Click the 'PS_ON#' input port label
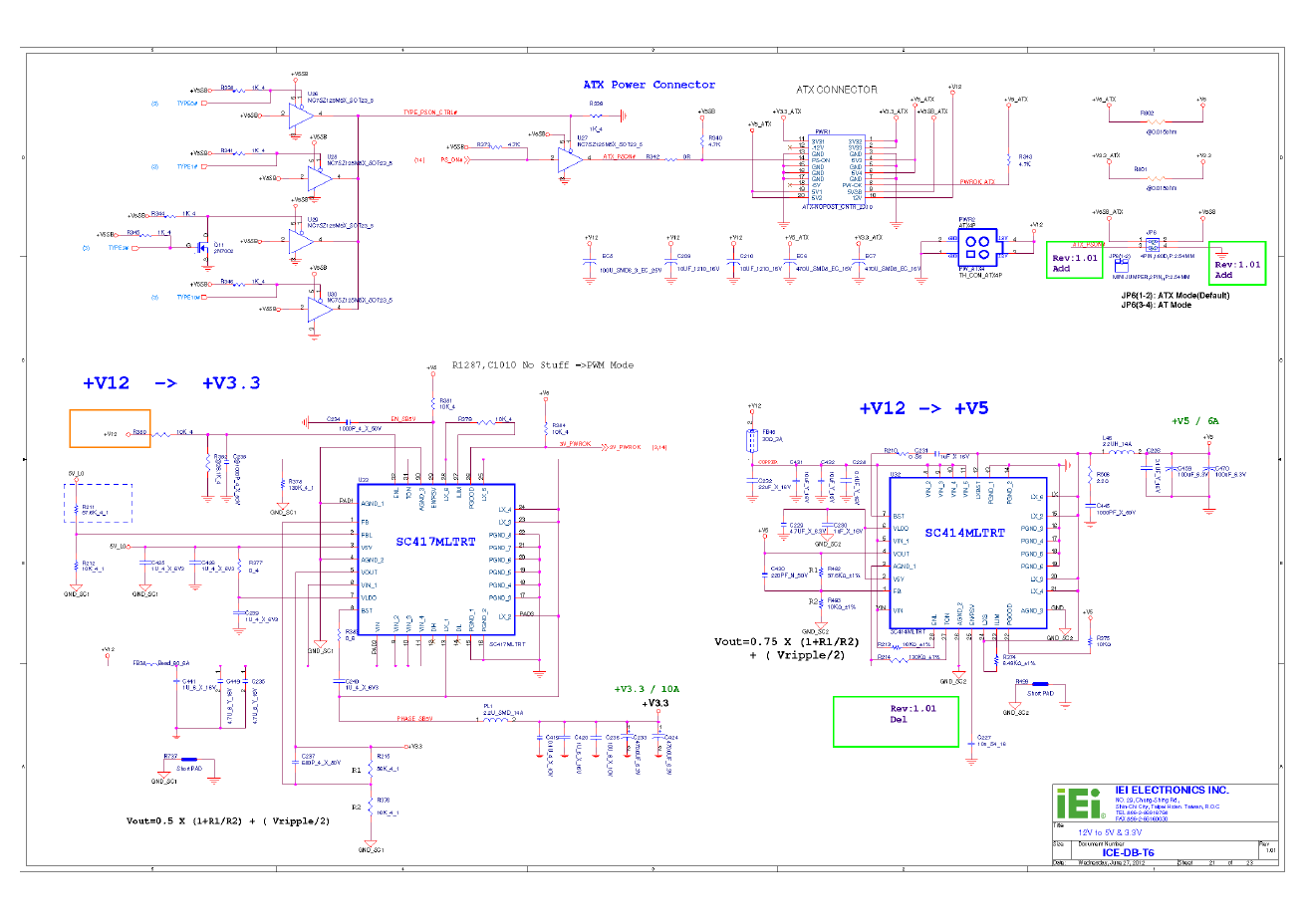Image resolution: width=1308 pixels, height=924 pixels. pos(452,159)
